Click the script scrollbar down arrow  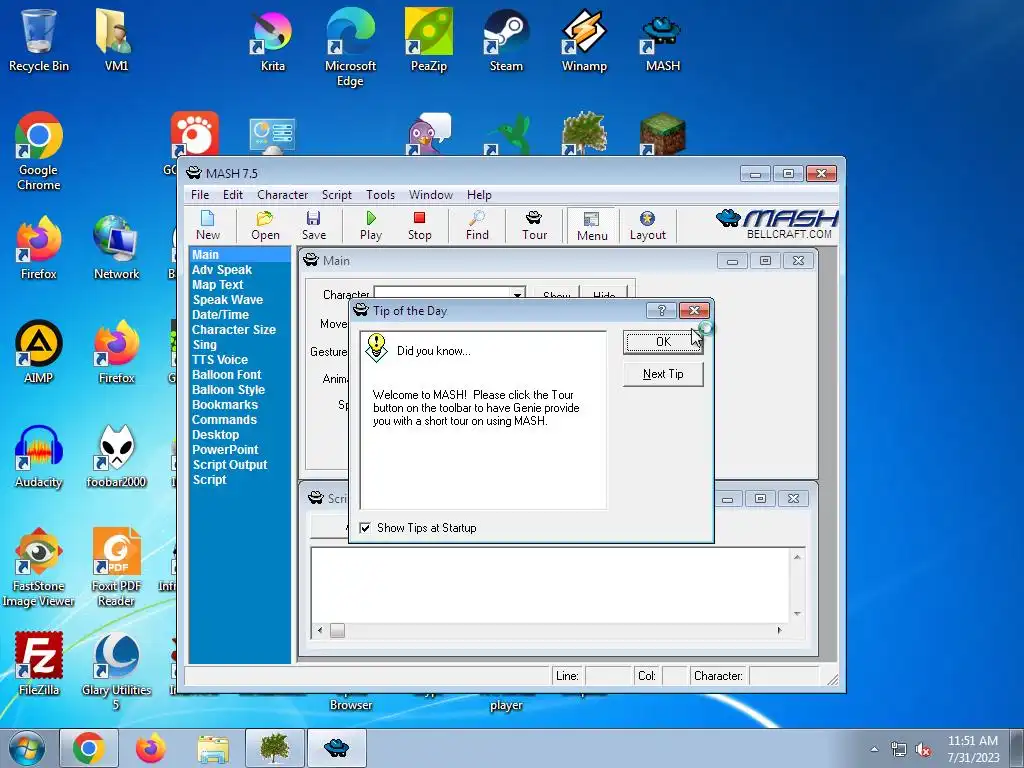pyautogui.click(x=797, y=614)
